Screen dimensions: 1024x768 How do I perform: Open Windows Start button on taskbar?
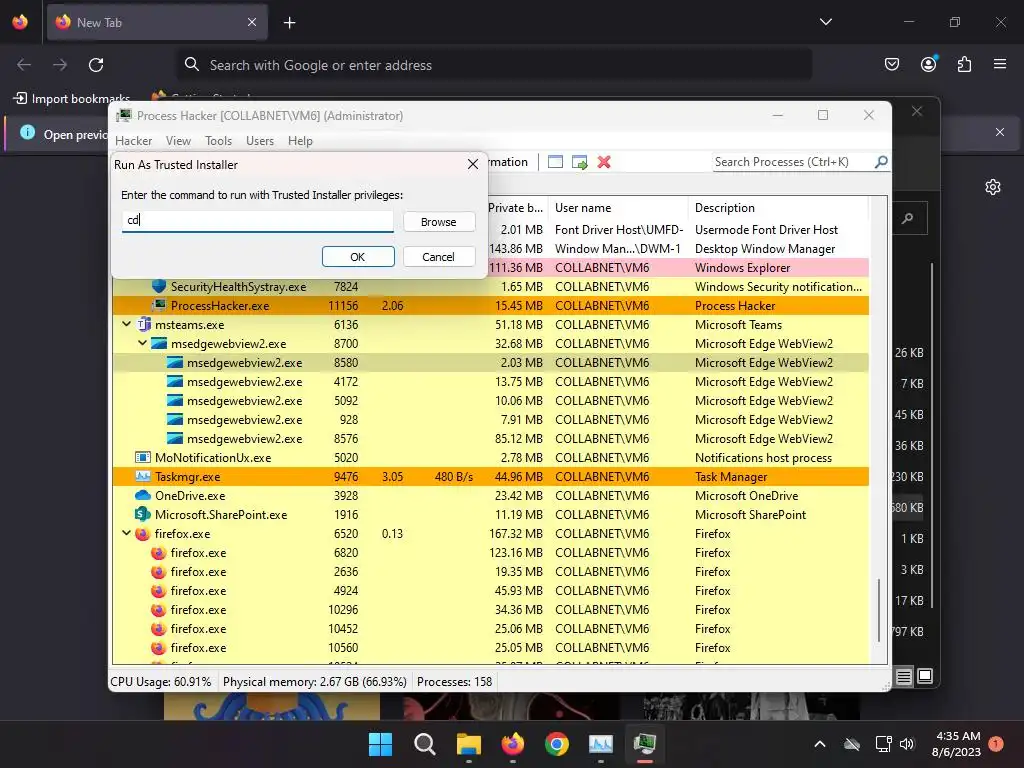380,744
